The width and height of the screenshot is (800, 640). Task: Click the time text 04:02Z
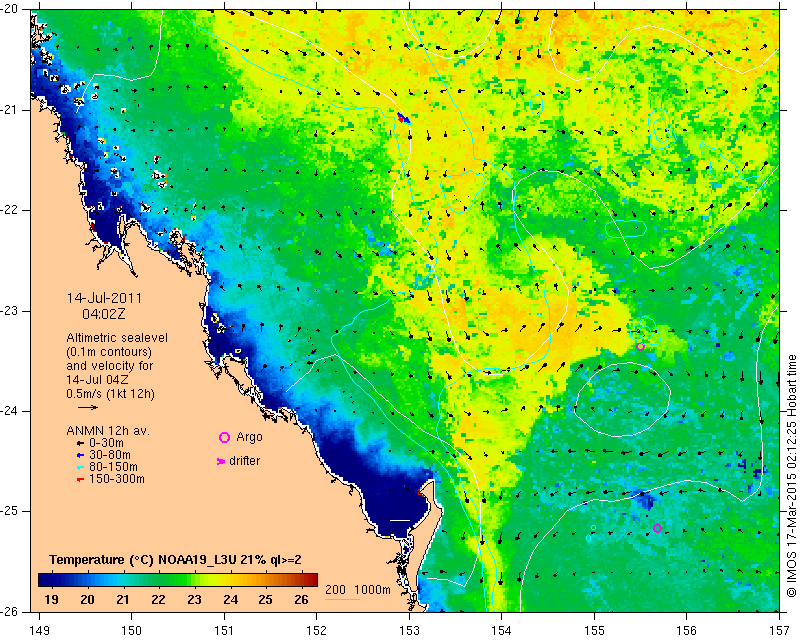coord(104,314)
